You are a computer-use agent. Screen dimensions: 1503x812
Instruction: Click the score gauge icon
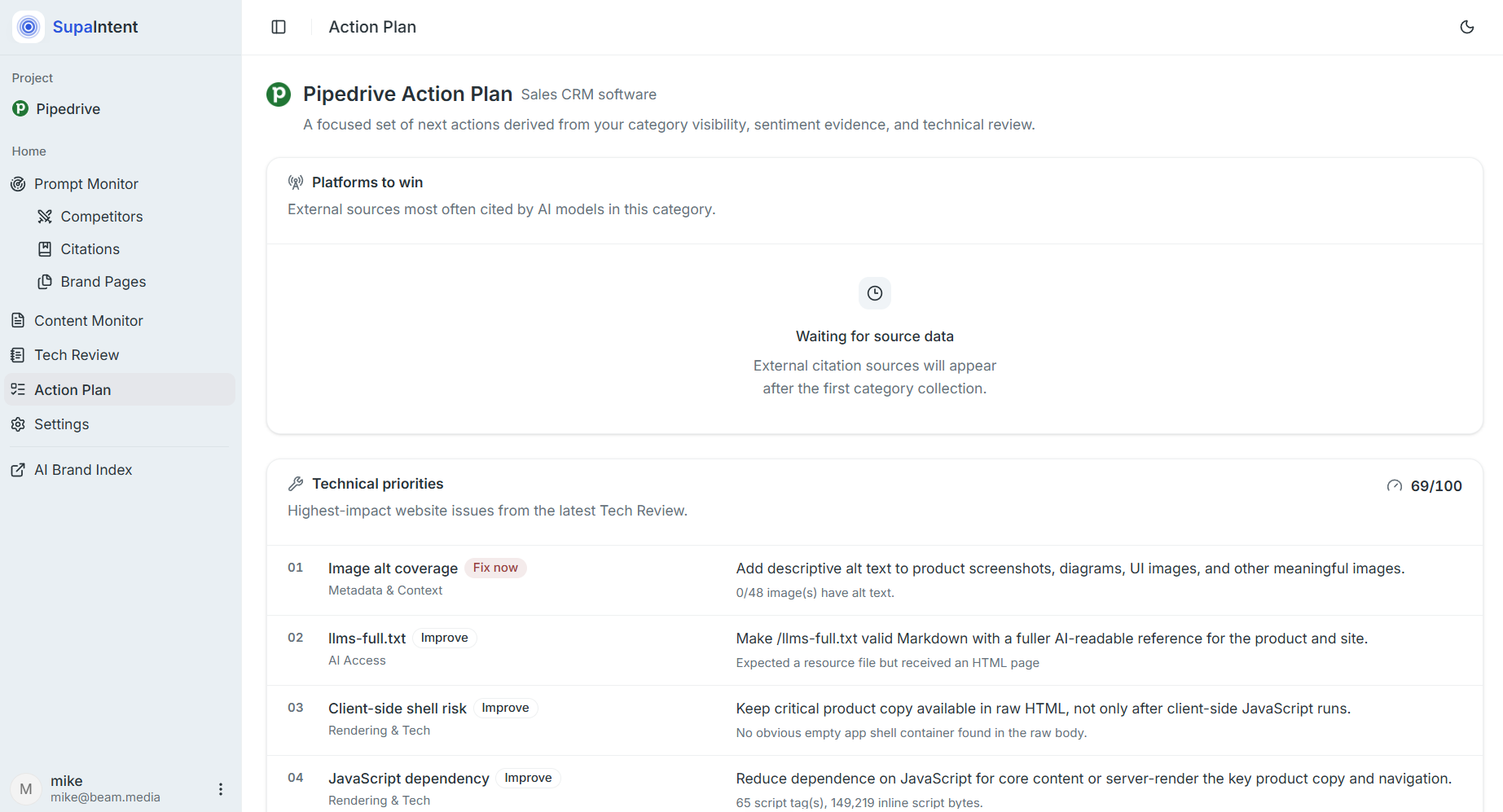(x=1395, y=486)
